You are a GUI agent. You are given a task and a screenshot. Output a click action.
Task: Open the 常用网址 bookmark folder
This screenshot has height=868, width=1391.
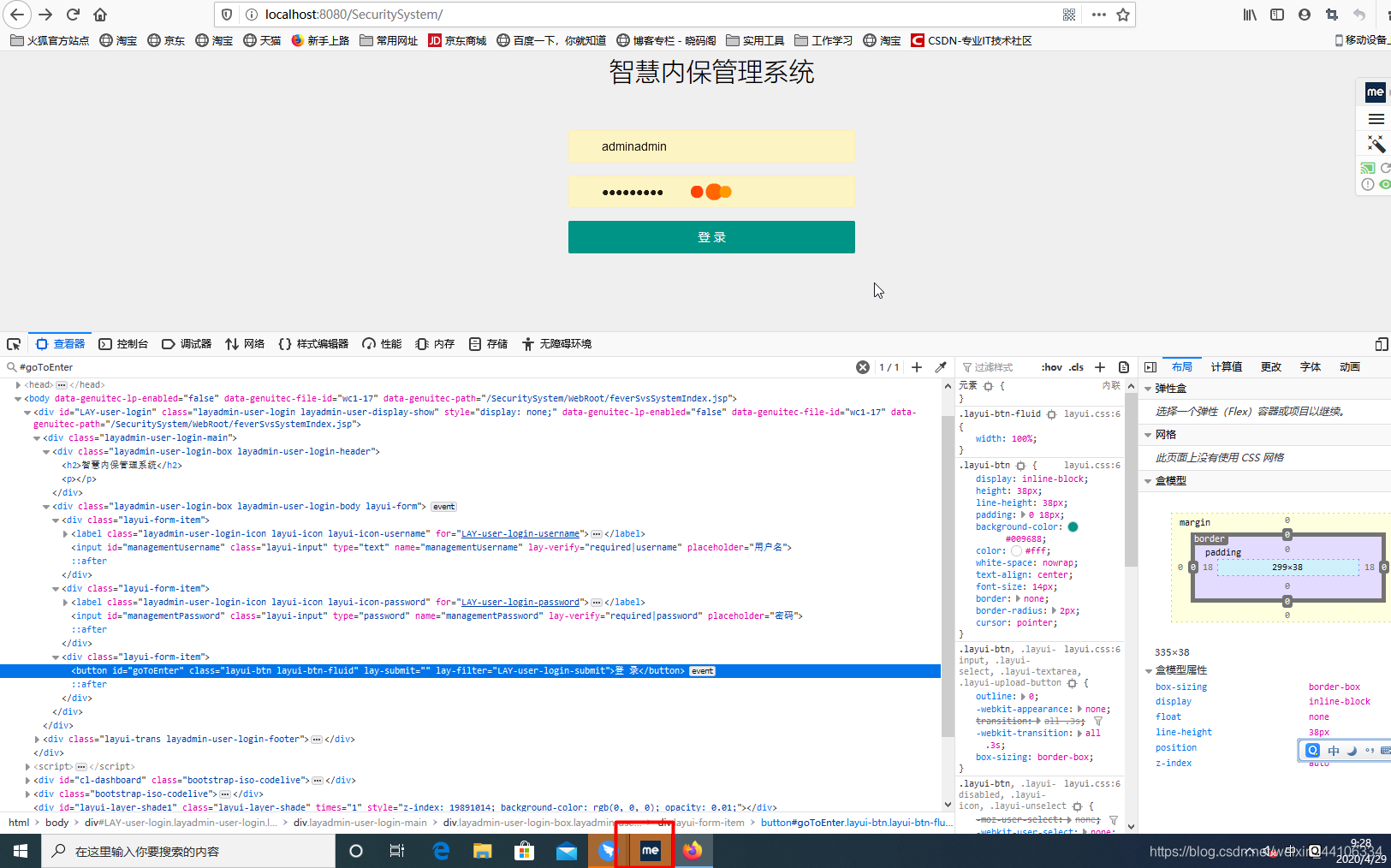(x=389, y=40)
